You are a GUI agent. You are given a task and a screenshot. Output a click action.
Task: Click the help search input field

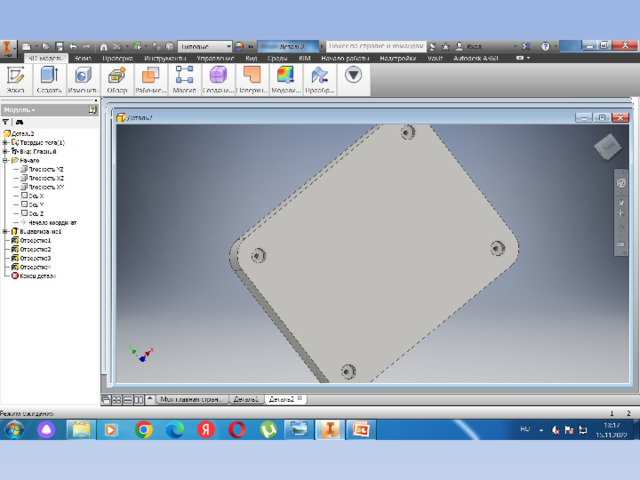pyautogui.click(x=376, y=46)
